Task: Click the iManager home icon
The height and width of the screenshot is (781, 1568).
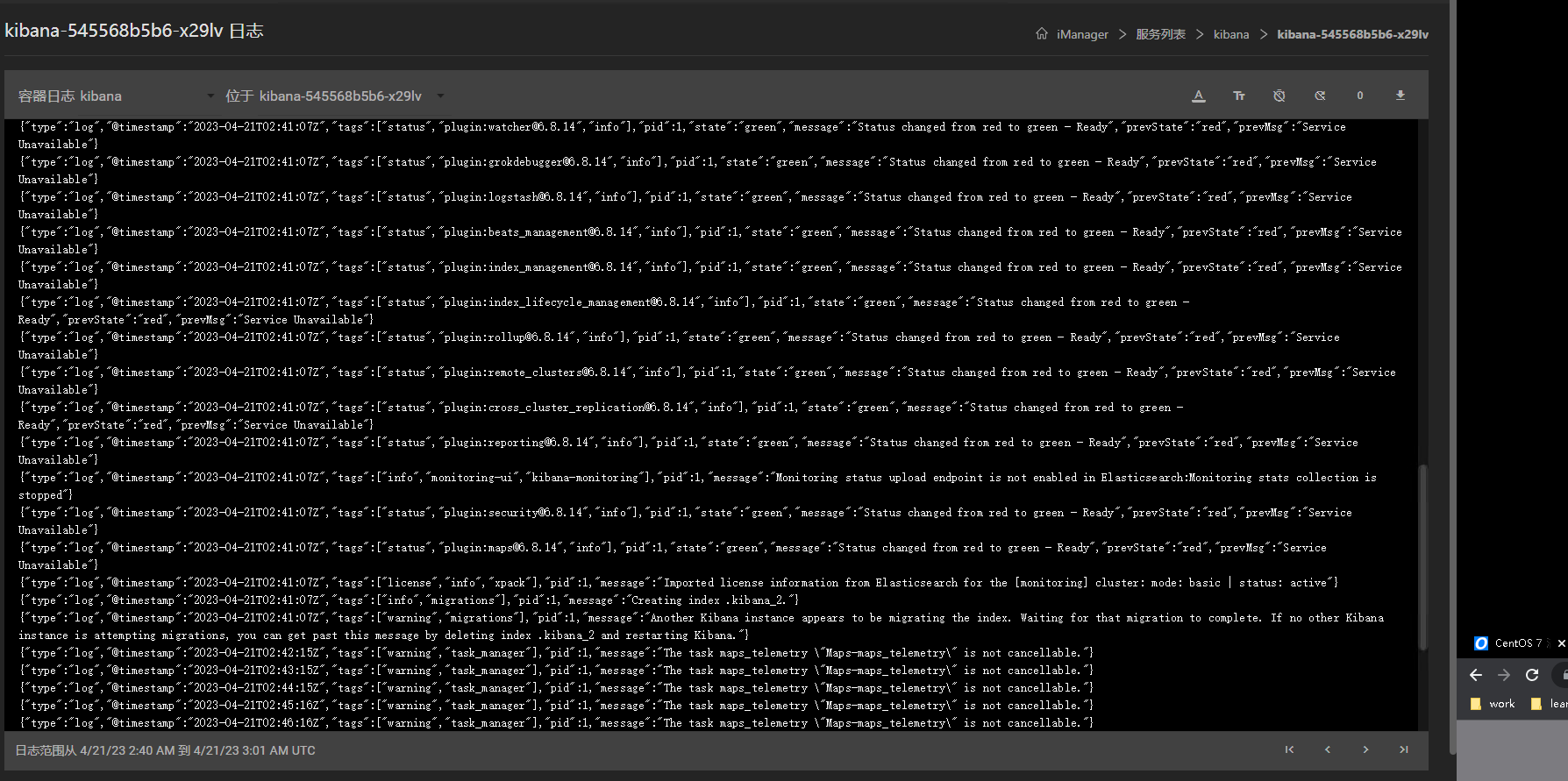Action: (1042, 33)
